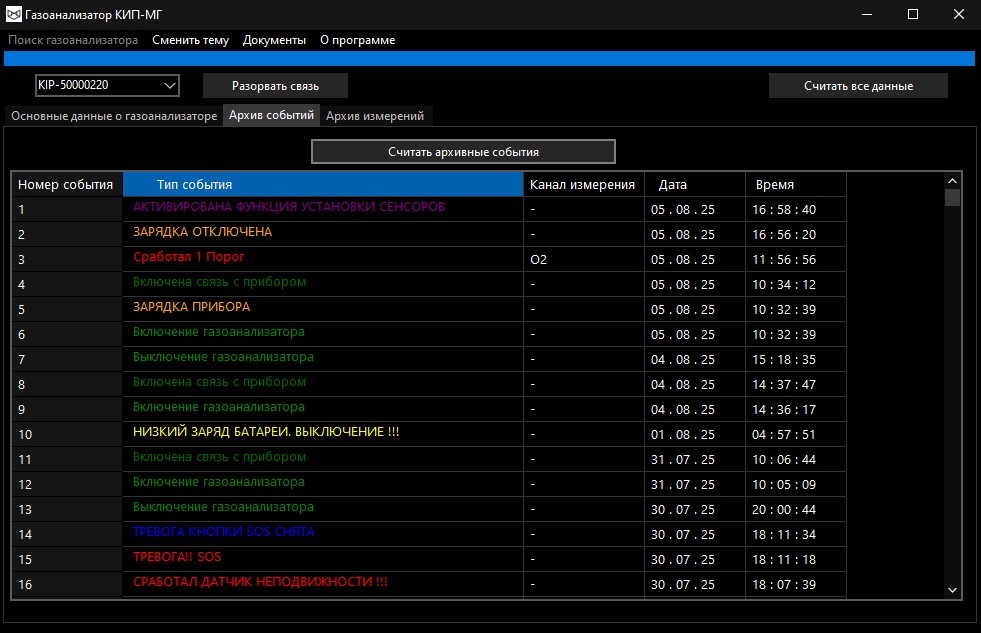Open the О программе menu

[357, 40]
